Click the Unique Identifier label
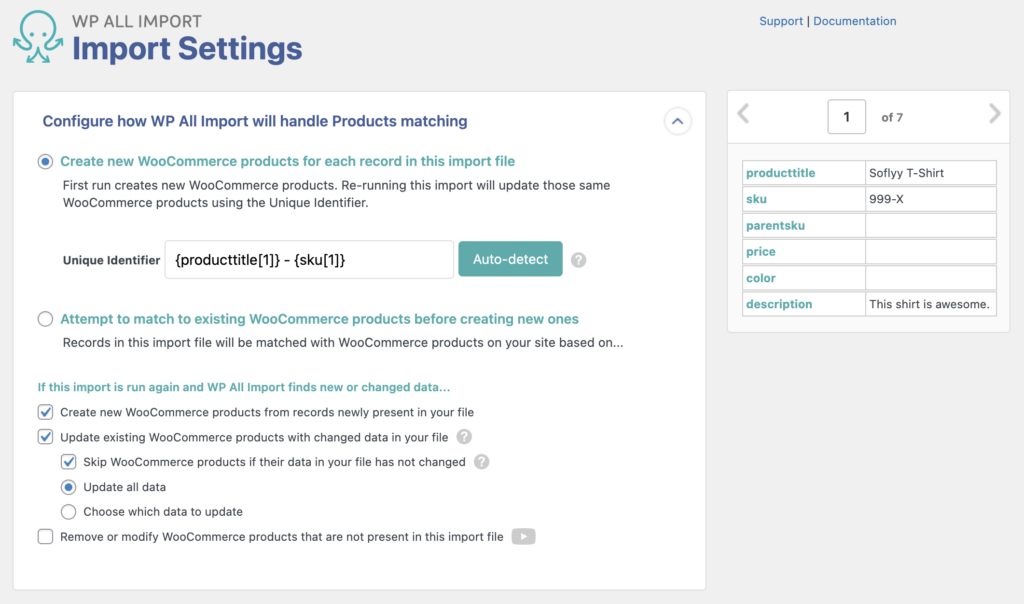Screen dimensions: 1024x604 (x=111, y=260)
